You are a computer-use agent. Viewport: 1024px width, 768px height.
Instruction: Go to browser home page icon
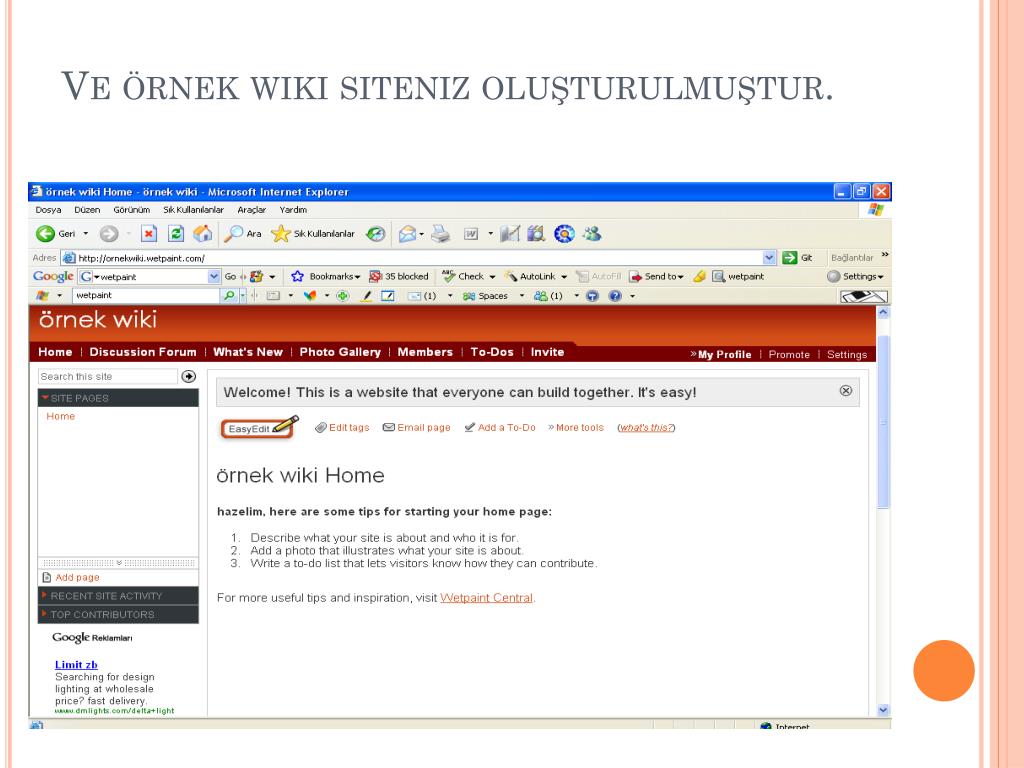(x=202, y=234)
